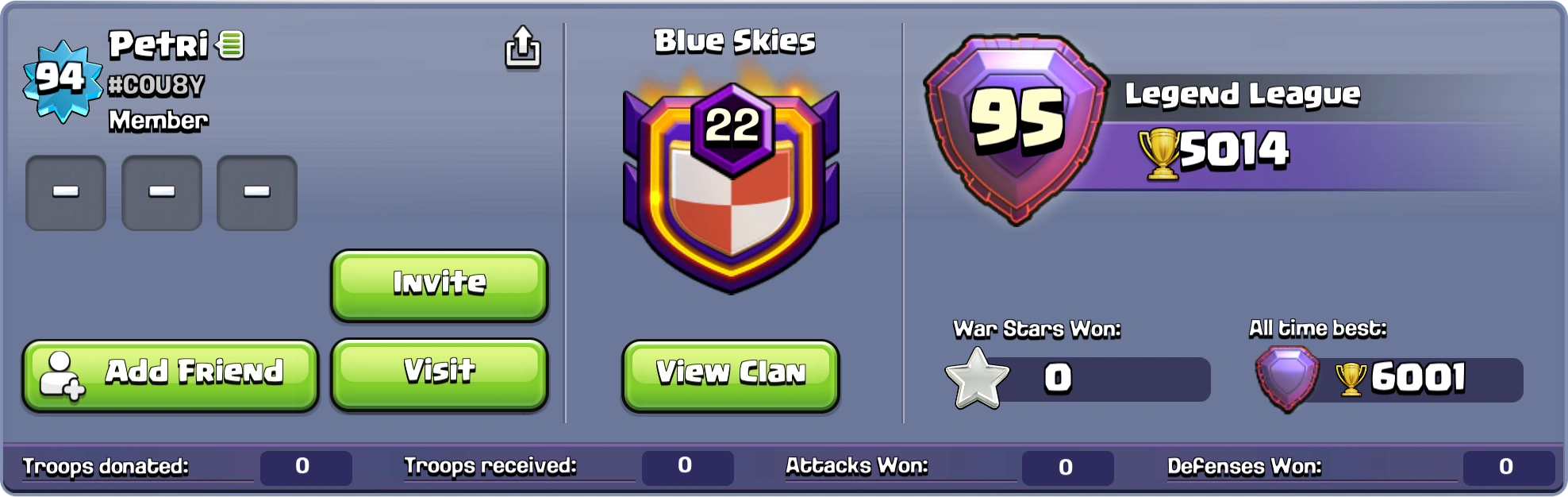
Task: Select the first empty label slot
Action: point(66,193)
